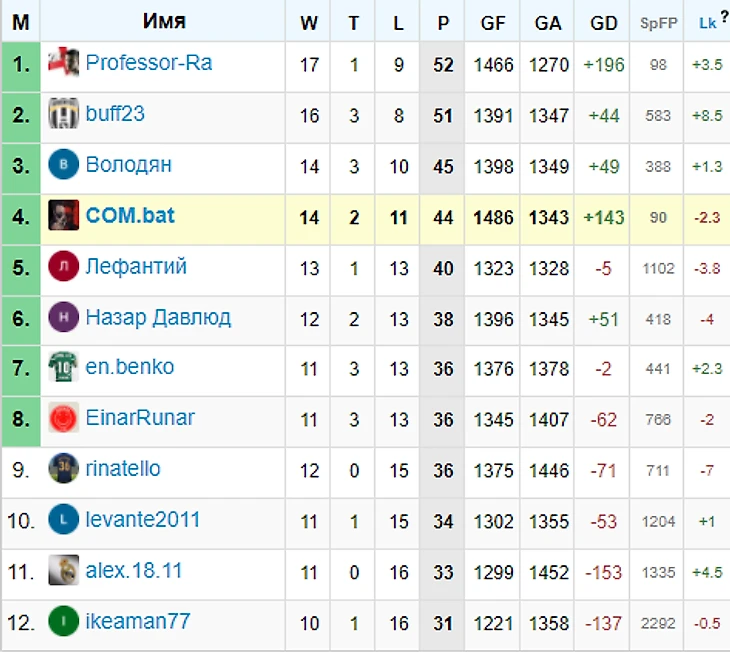
Task: Click EinarRunar's red emblem avatar
Action: 63,418
